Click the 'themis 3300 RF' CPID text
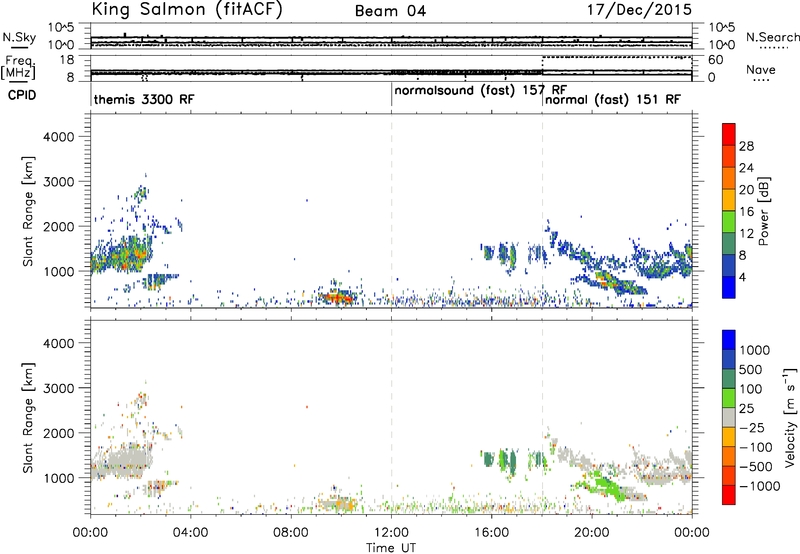The width and height of the screenshot is (800, 554). [x=144, y=99]
